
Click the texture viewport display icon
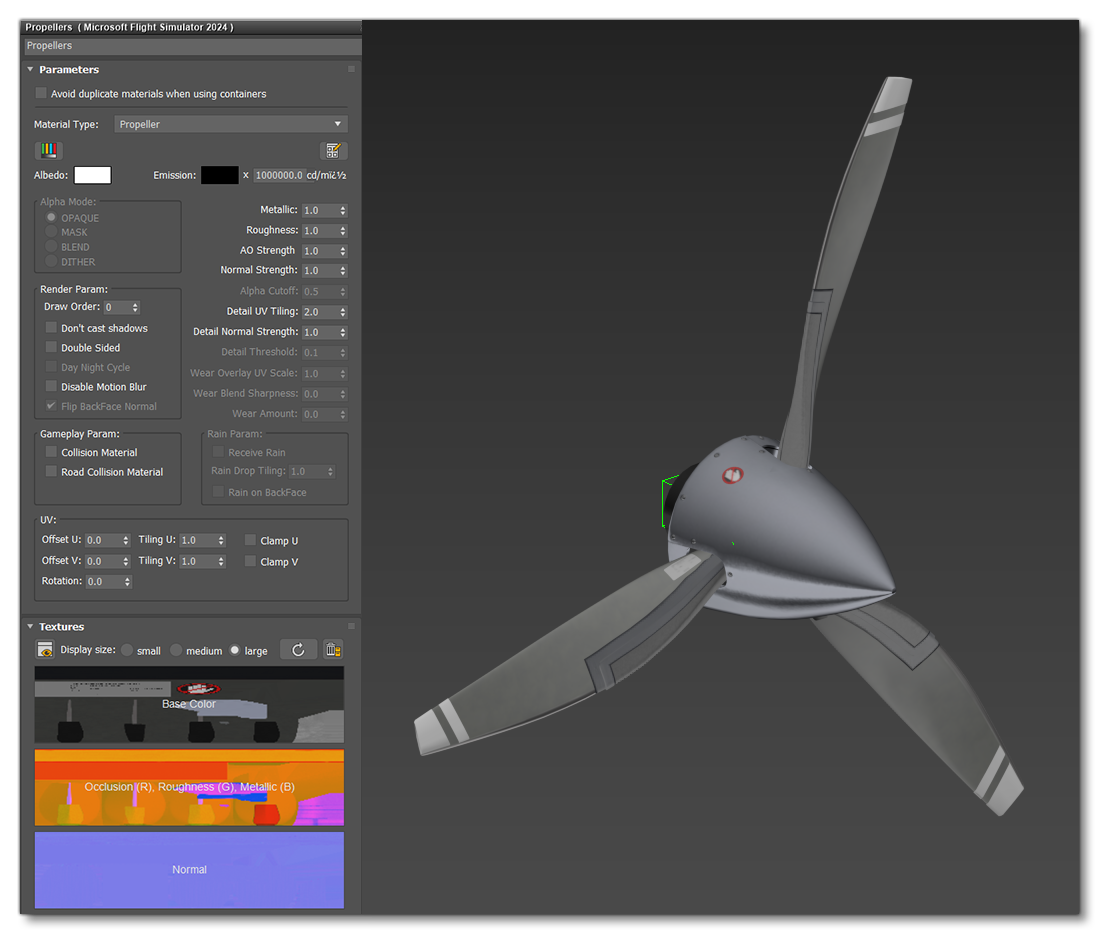point(44,649)
